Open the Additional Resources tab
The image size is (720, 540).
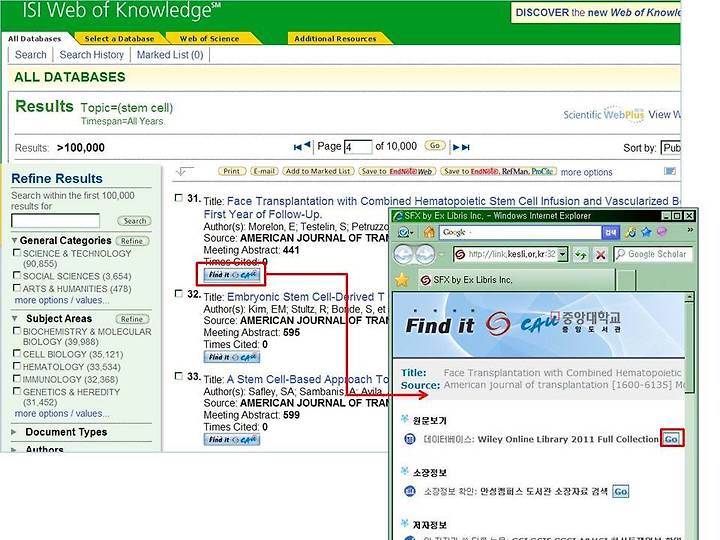335,39
